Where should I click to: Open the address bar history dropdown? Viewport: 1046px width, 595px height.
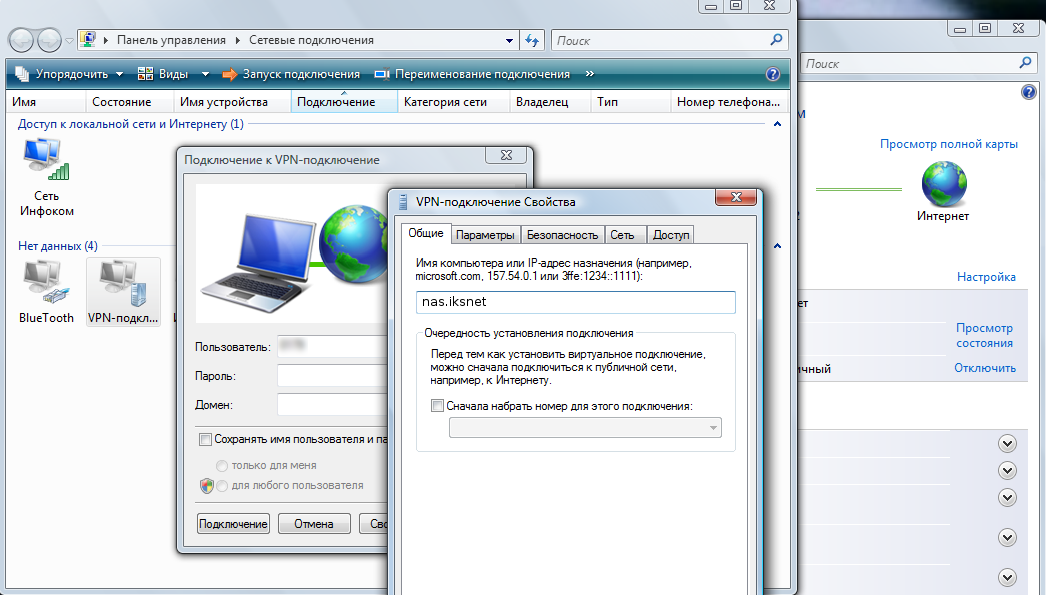(509, 41)
